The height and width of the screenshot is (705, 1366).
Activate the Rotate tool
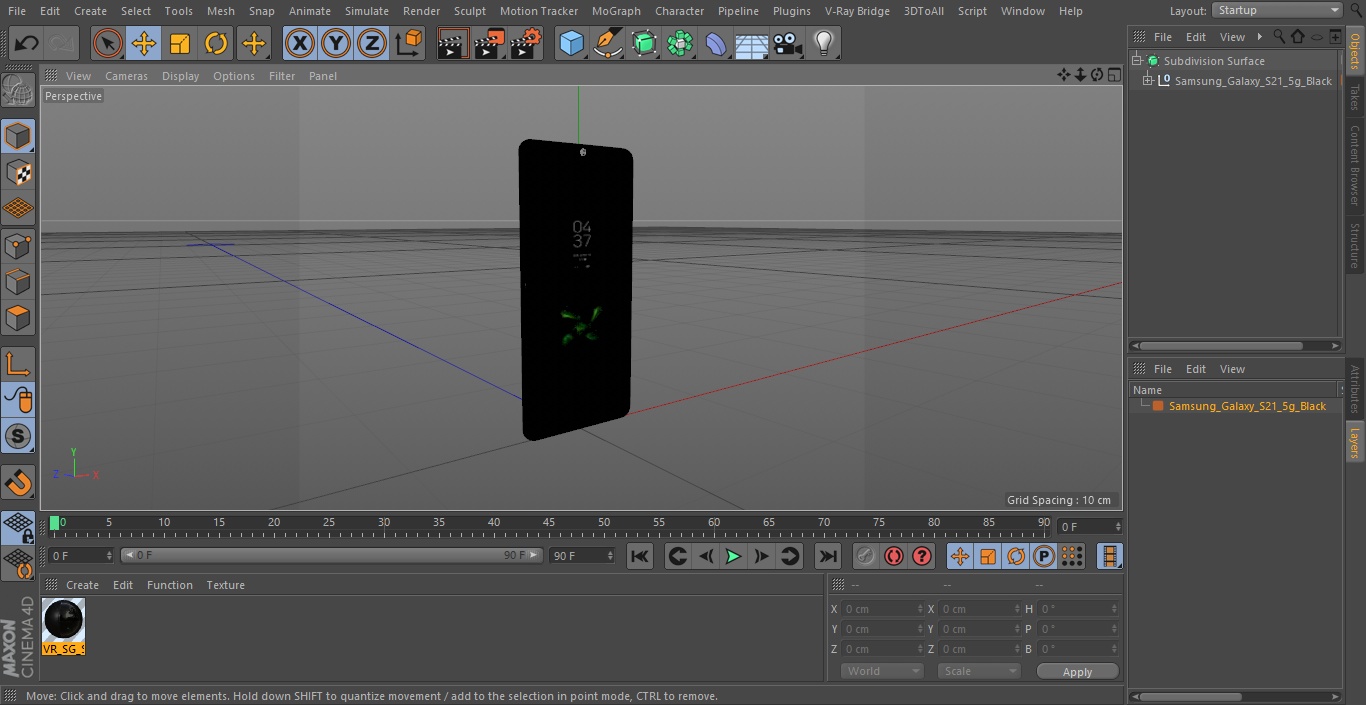(216, 43)
